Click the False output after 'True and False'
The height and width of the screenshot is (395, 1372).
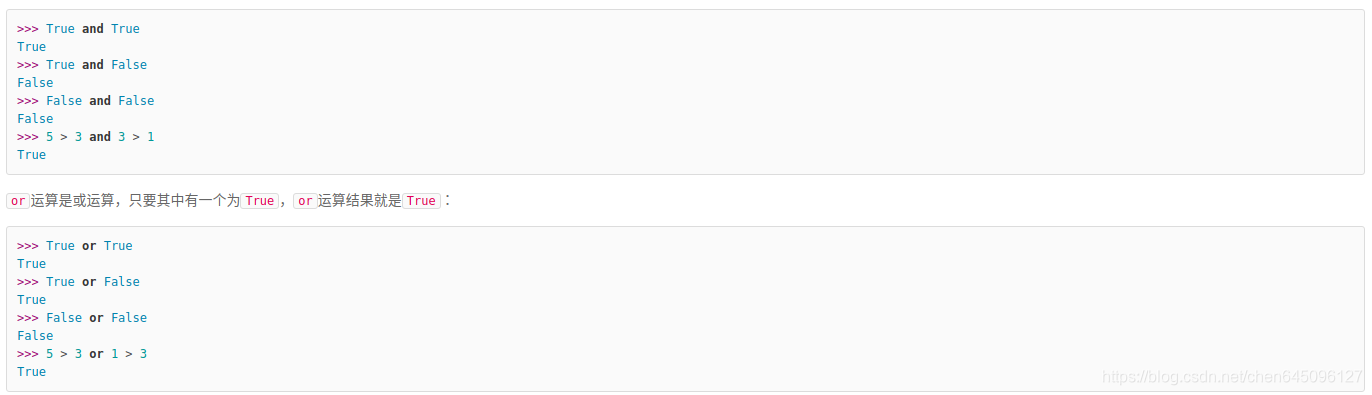tap(35, 83)
